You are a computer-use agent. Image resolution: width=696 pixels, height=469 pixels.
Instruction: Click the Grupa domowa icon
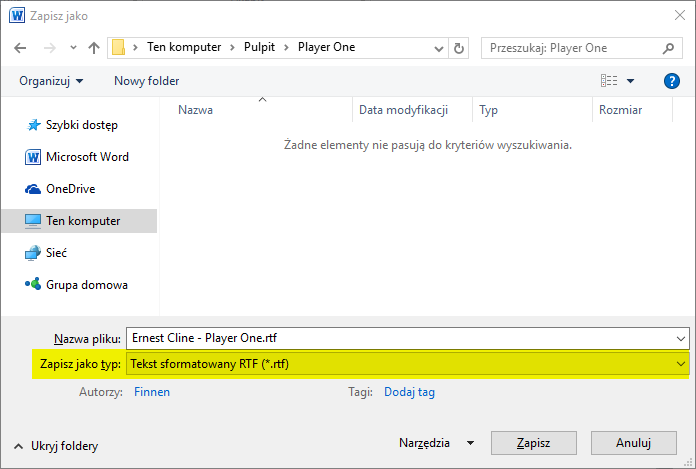click(33, 284)
